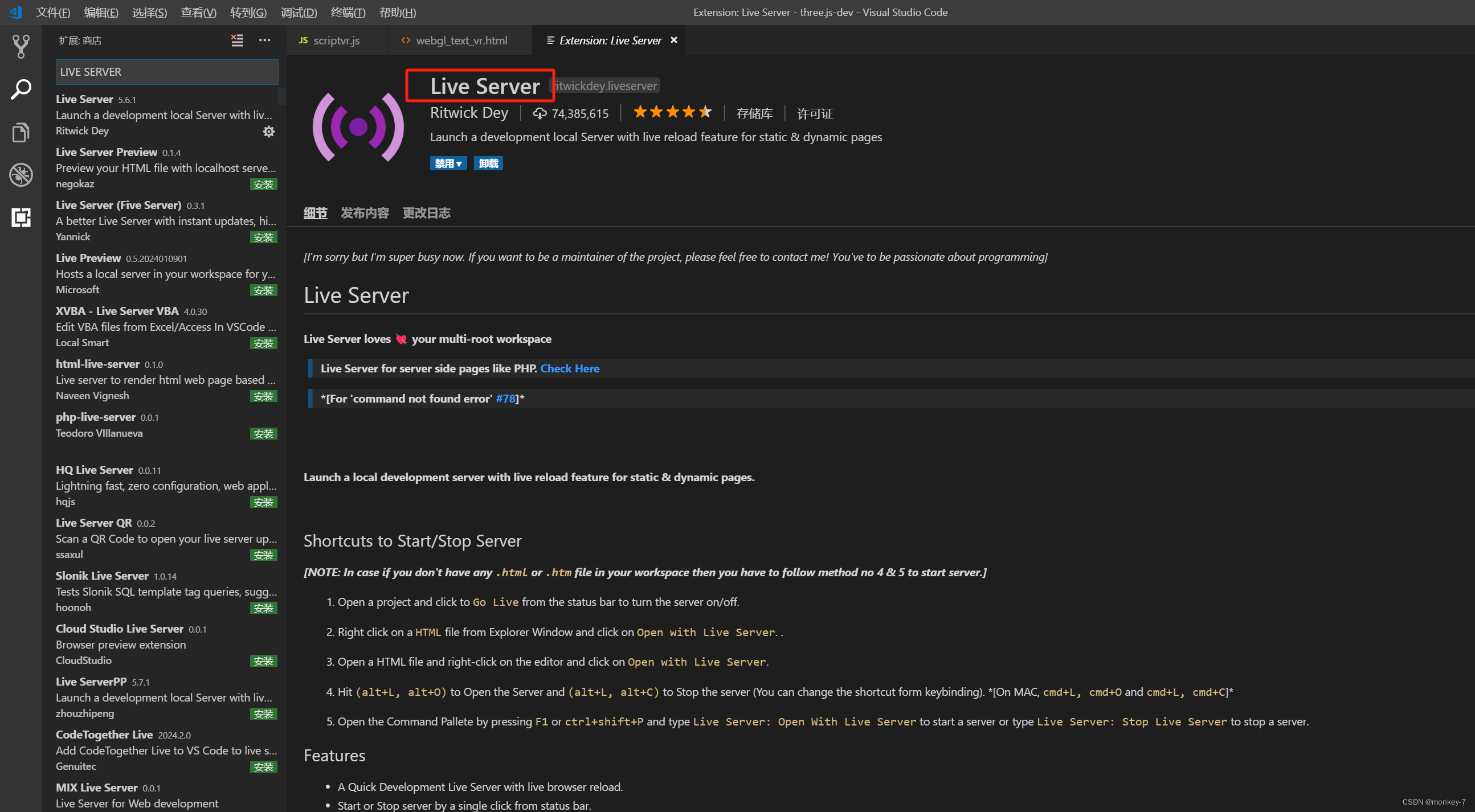1475x812 pixels.
Task: Clear extension search results list icon
Action: click(x=237, y=40)
